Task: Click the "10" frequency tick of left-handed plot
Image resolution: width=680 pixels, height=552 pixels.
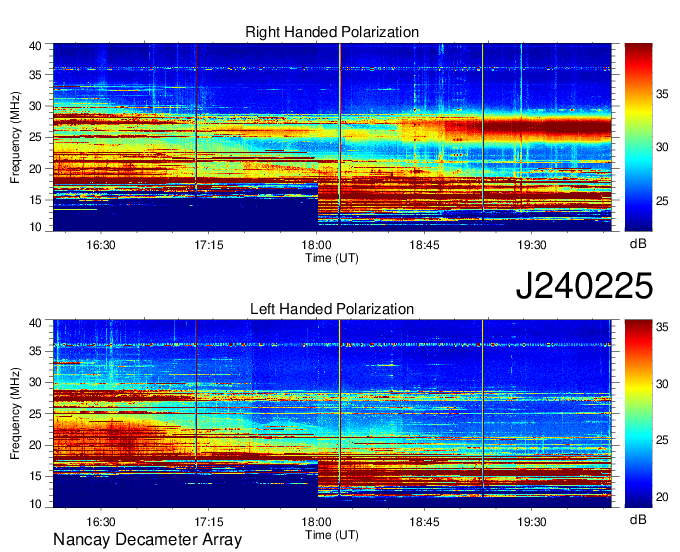Action: (x=36, y=504)
